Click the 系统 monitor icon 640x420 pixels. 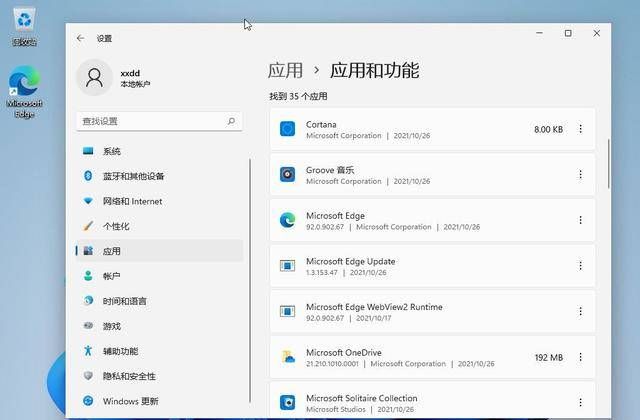tap(88, 151)
